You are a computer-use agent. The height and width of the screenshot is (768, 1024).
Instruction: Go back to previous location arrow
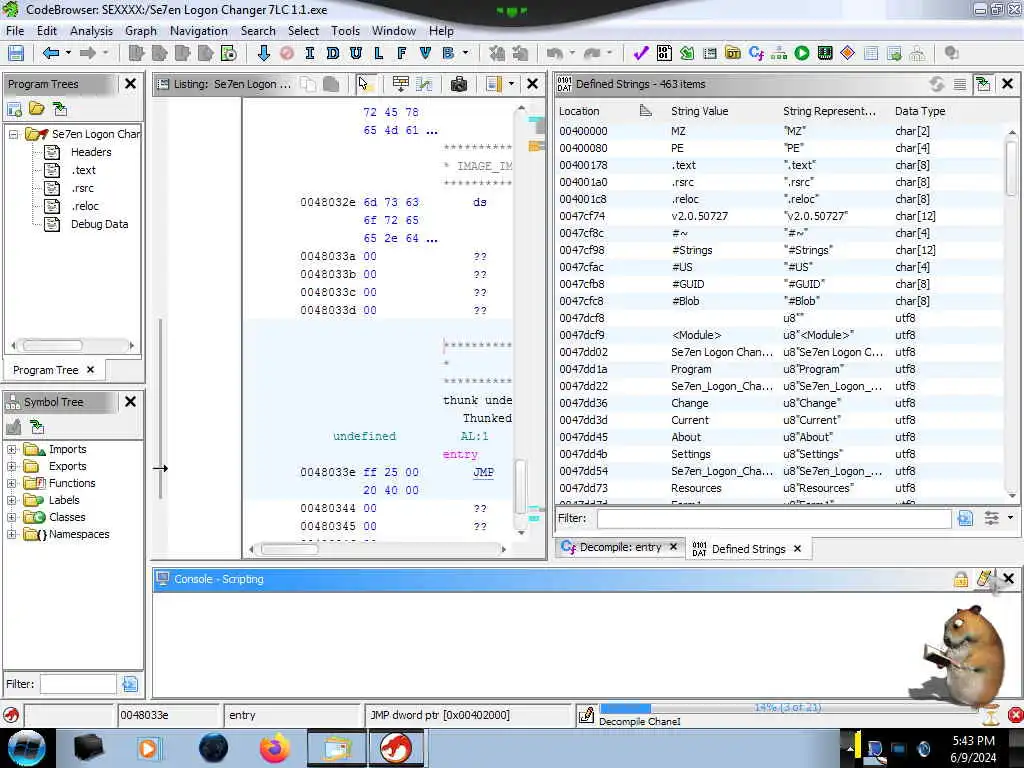pyautogui.click(x=51, y=54)
